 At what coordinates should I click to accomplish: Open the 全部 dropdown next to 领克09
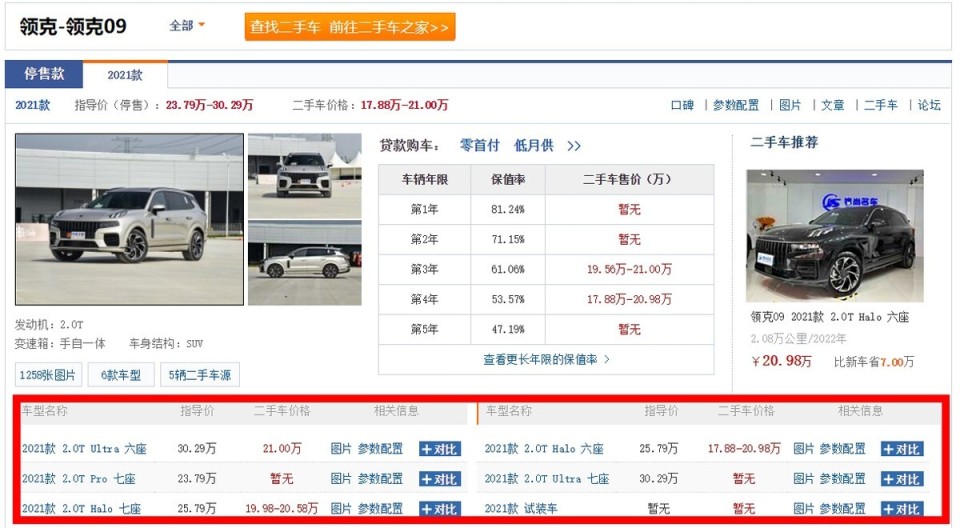pyautogui.click(x=186, y=26)
